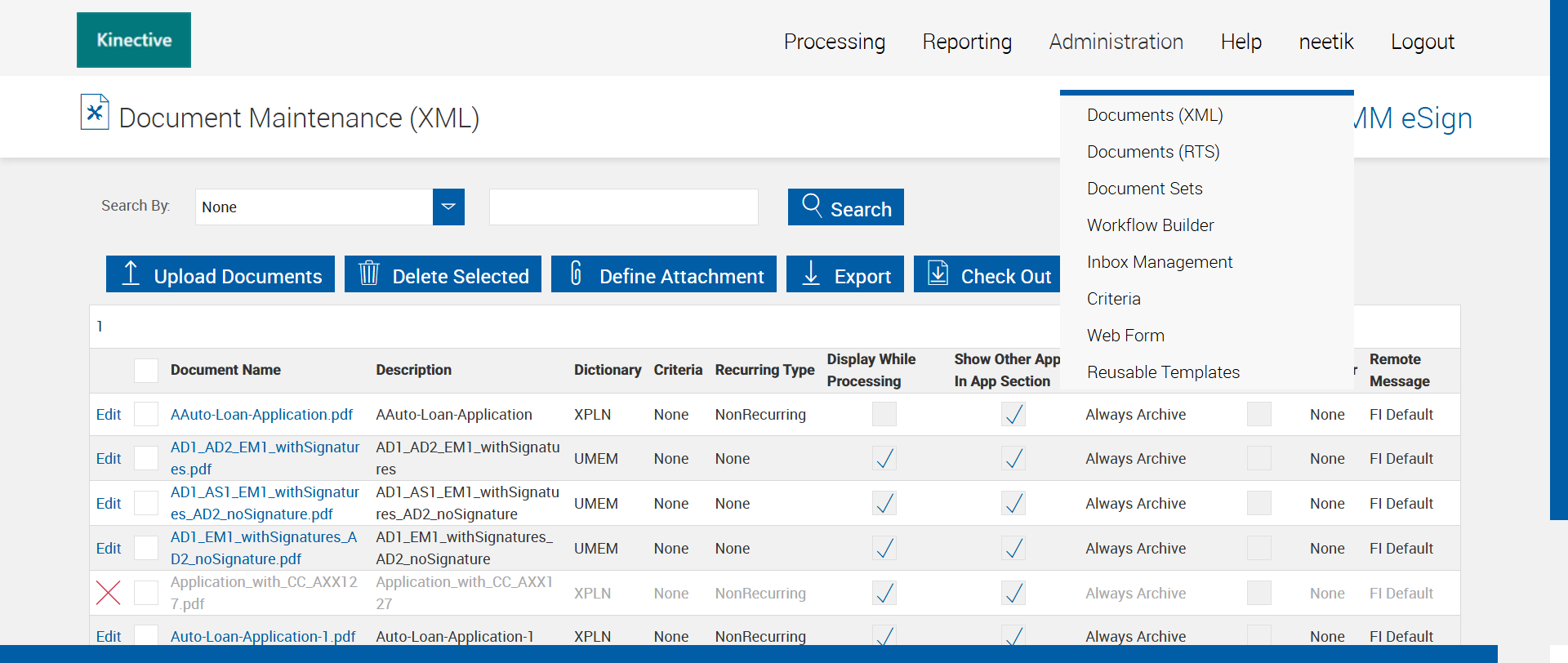The width and height of the screenshot is (1568, 663).
Task: Expand the Administration menu
Action: tap(1116, 42)
